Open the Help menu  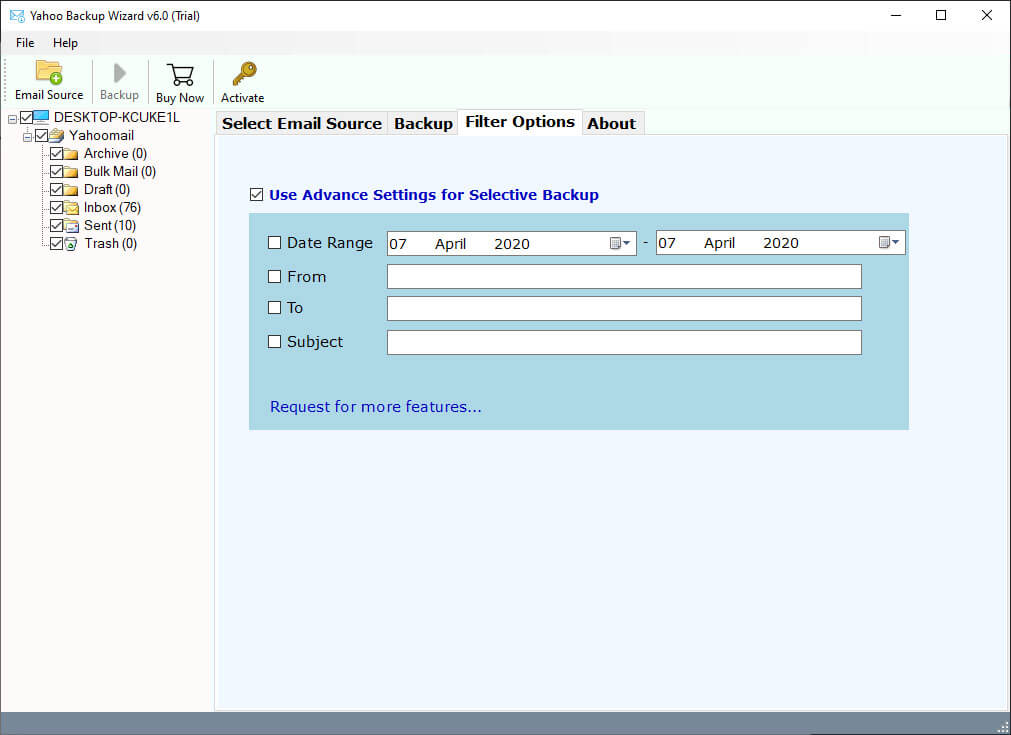[x=65, y=43]
